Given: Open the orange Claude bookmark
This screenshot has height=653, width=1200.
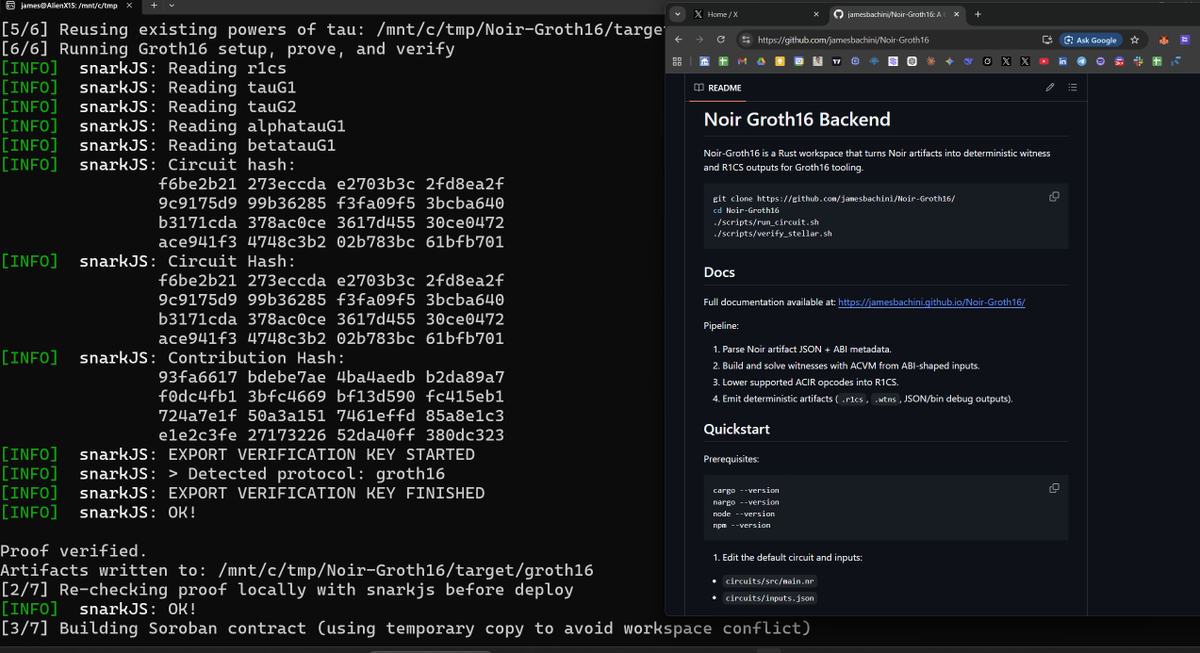Looking at the screenshot, I should pyautogui.click(x=931, y=61).
